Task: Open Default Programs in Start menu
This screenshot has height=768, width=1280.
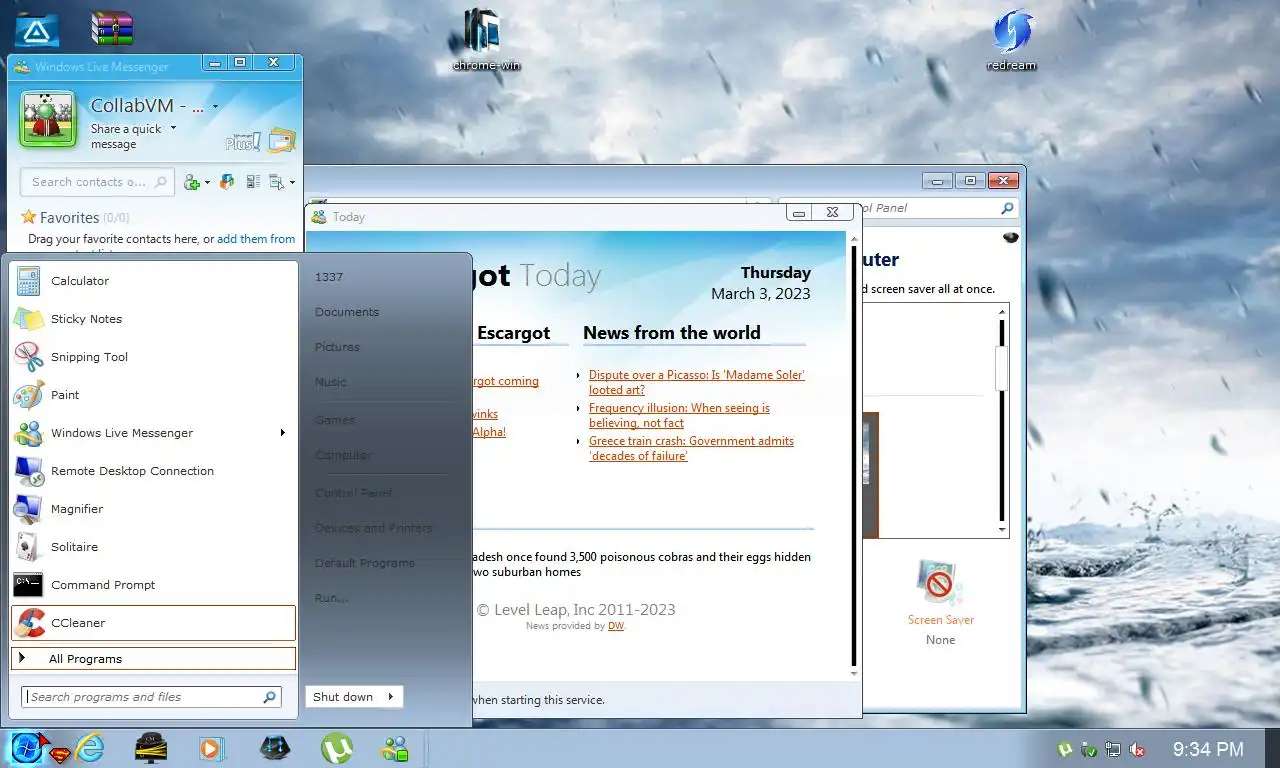Action: tap(365, 563)
